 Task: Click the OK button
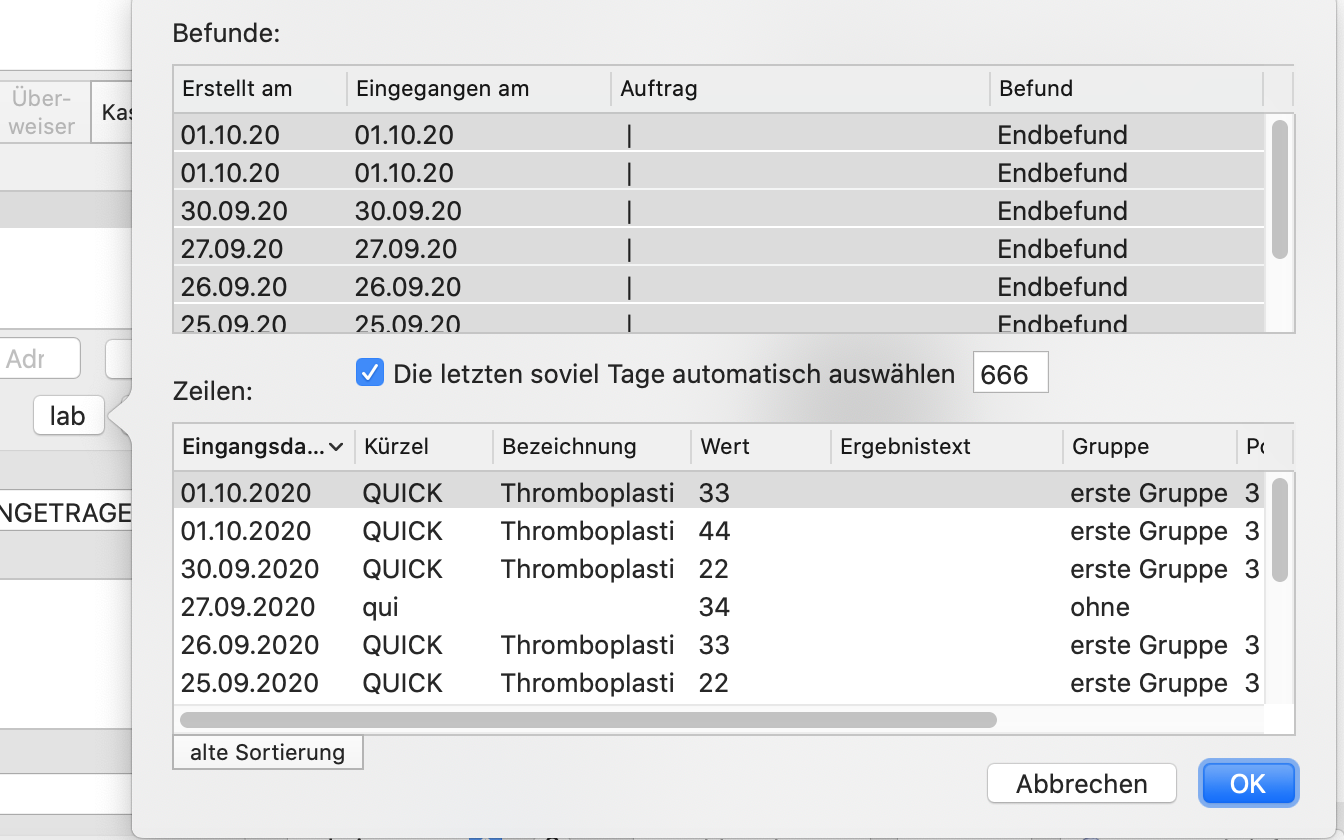point(1248,784)
